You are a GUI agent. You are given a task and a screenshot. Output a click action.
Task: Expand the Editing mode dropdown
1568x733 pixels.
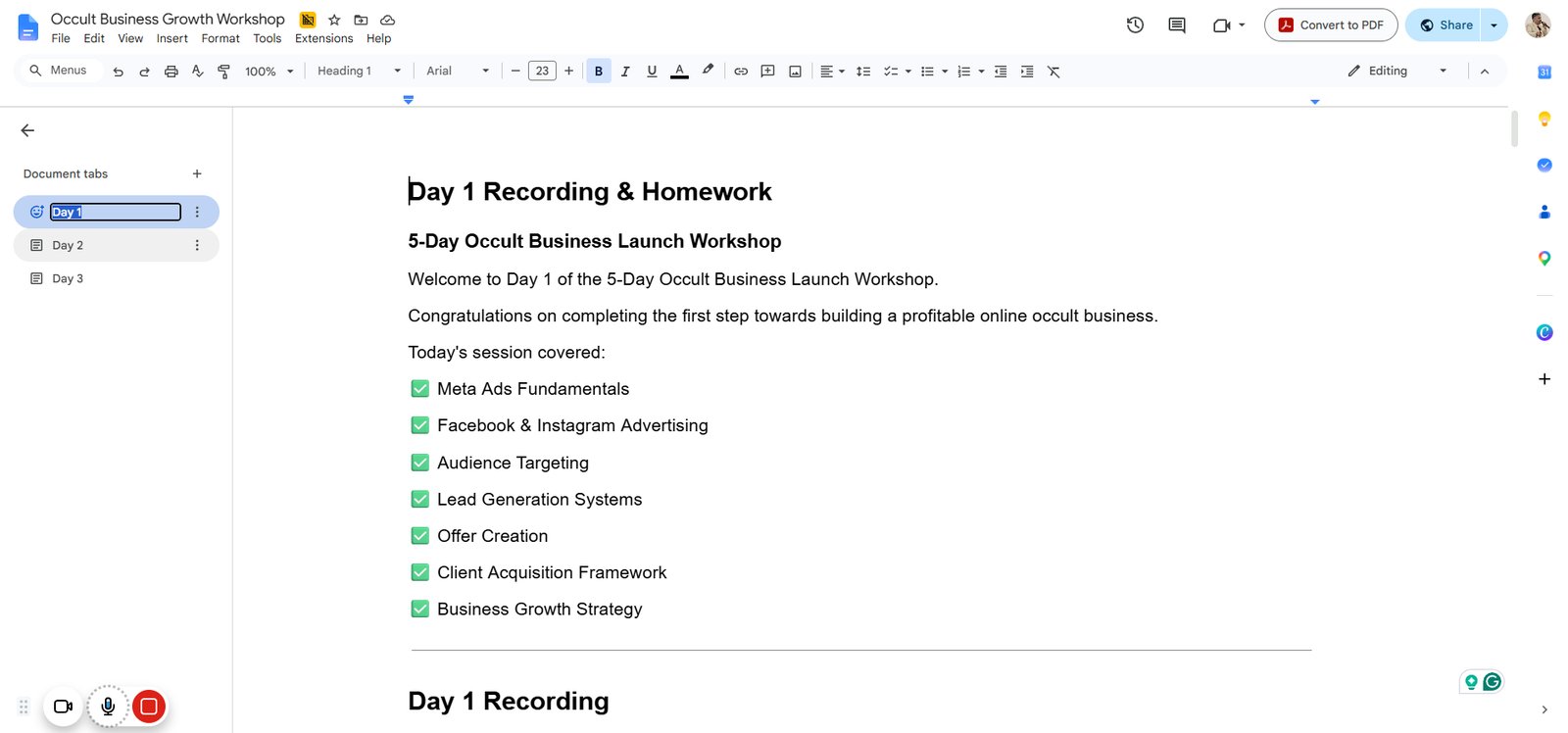[x=1397, y=71]
